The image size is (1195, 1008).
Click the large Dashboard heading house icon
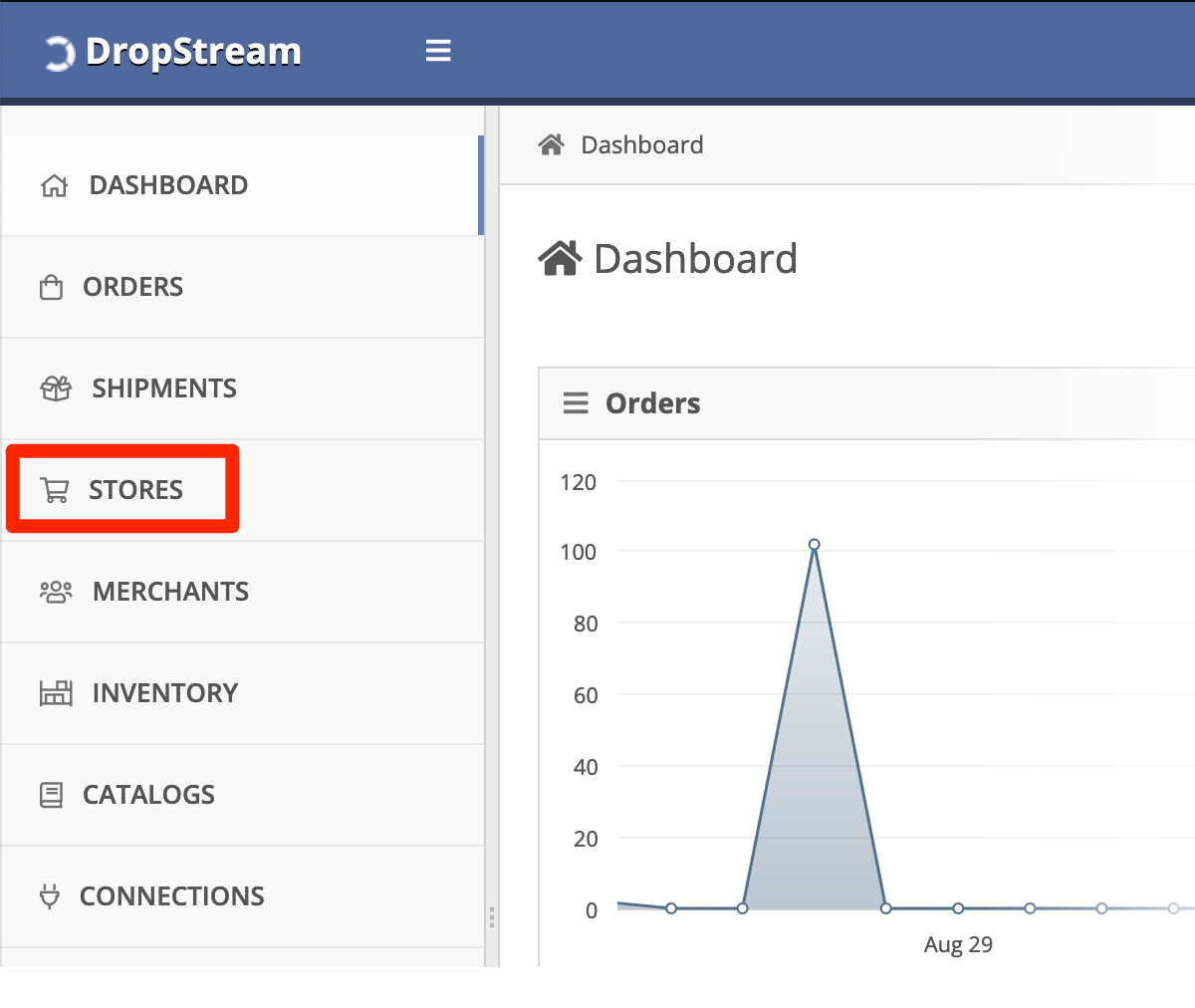[560, 259]
